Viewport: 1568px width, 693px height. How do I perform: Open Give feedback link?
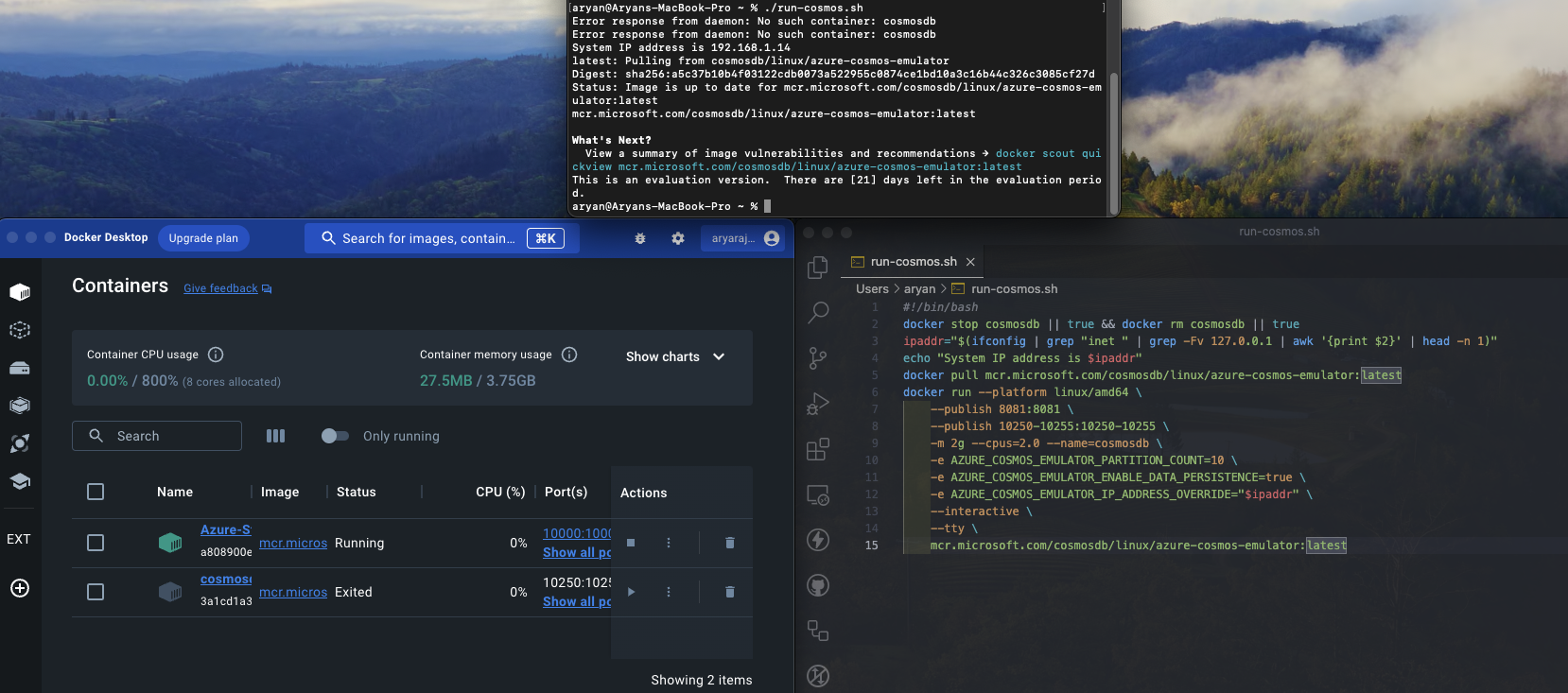tap(228, 288)
